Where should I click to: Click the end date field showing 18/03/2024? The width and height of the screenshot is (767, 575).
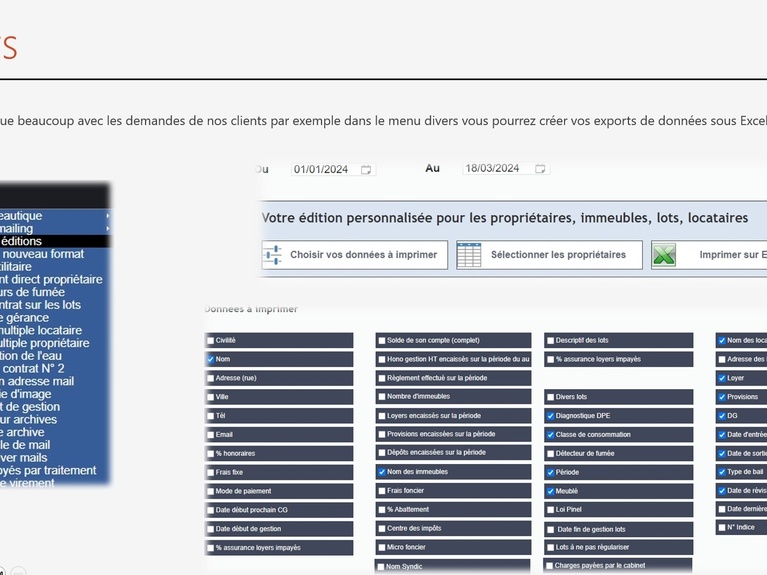click(x=492, y=169)
